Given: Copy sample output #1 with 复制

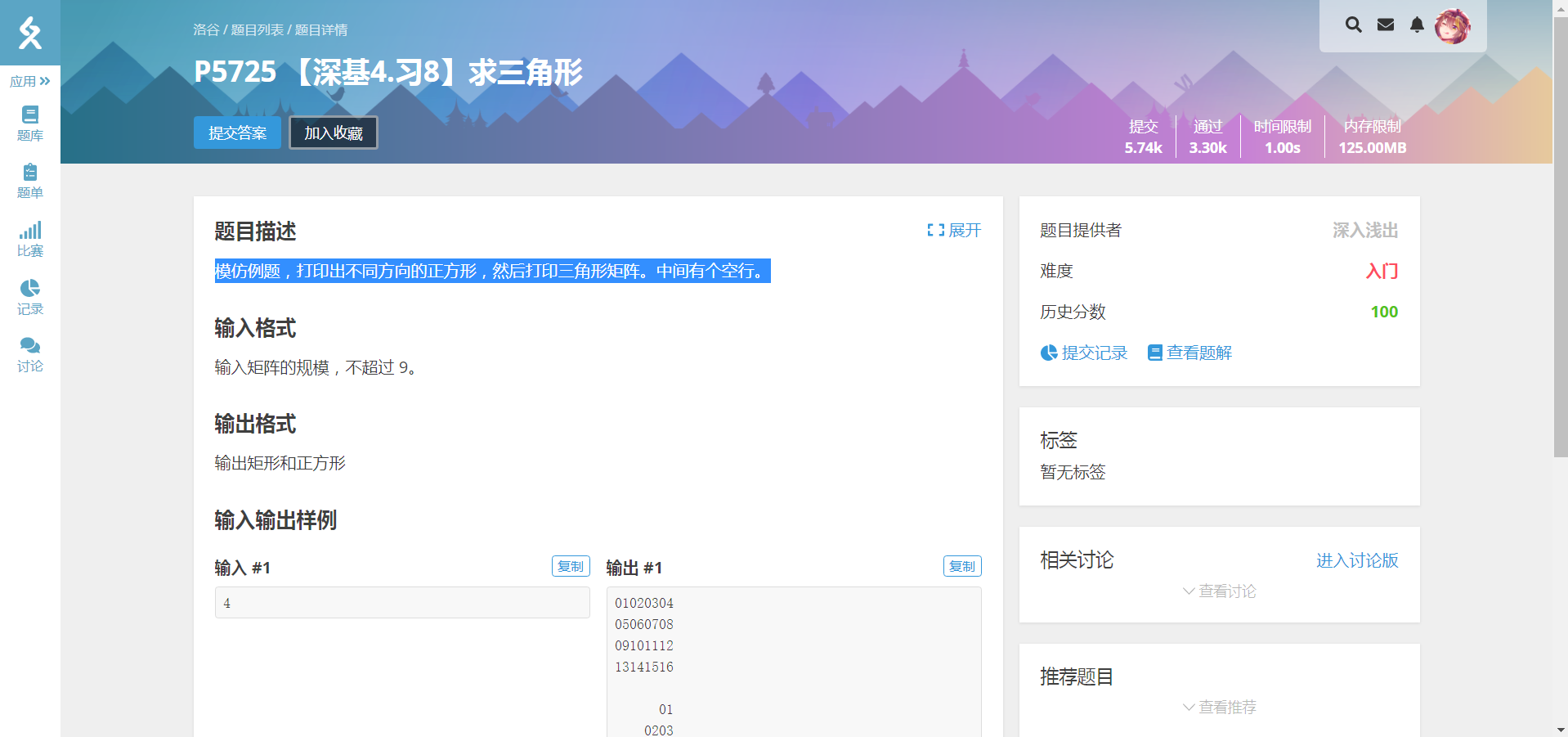Looking at the screenshot, I should [962, 566].
